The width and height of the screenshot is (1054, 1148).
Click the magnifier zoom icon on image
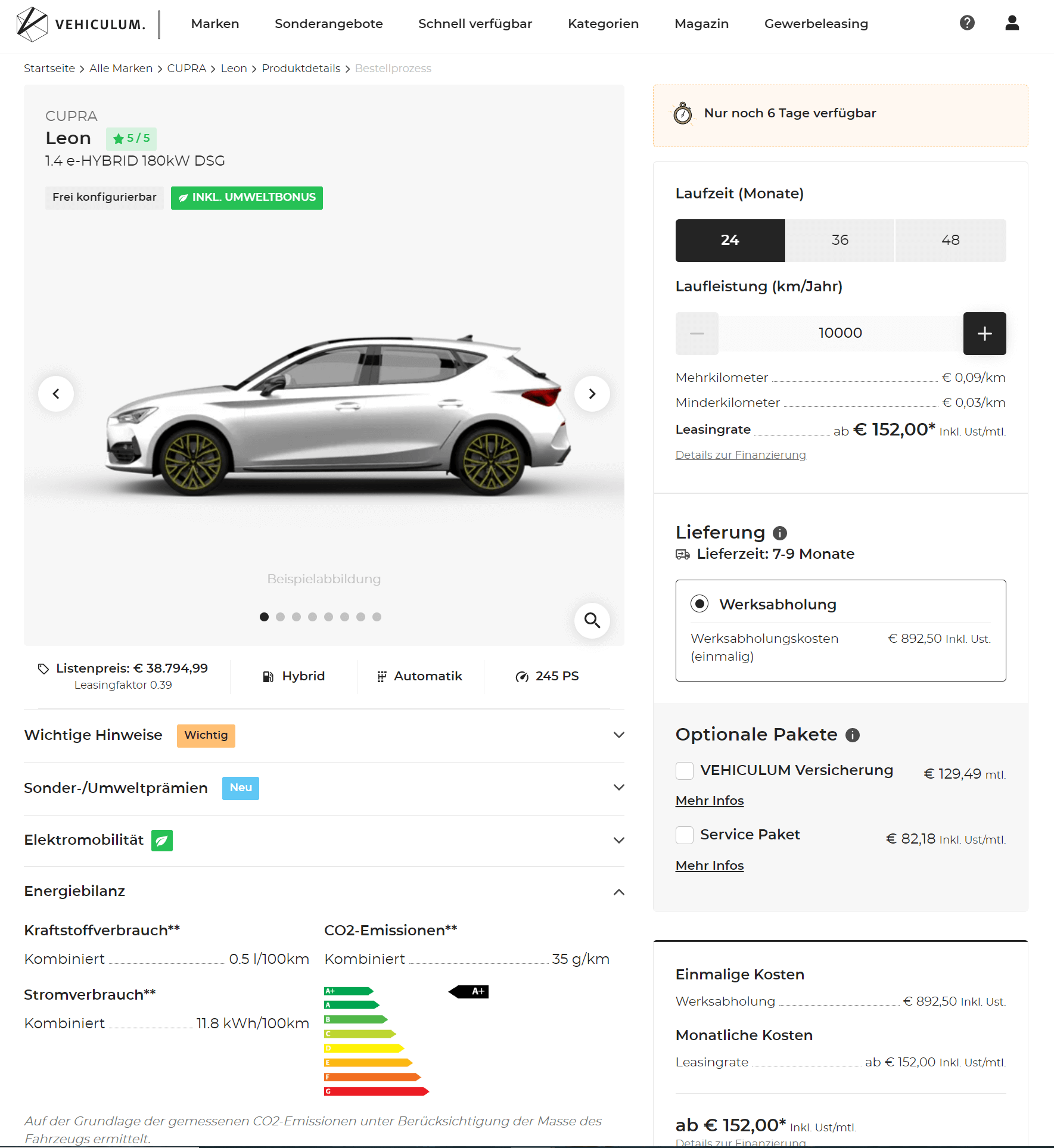coord(592,620)
